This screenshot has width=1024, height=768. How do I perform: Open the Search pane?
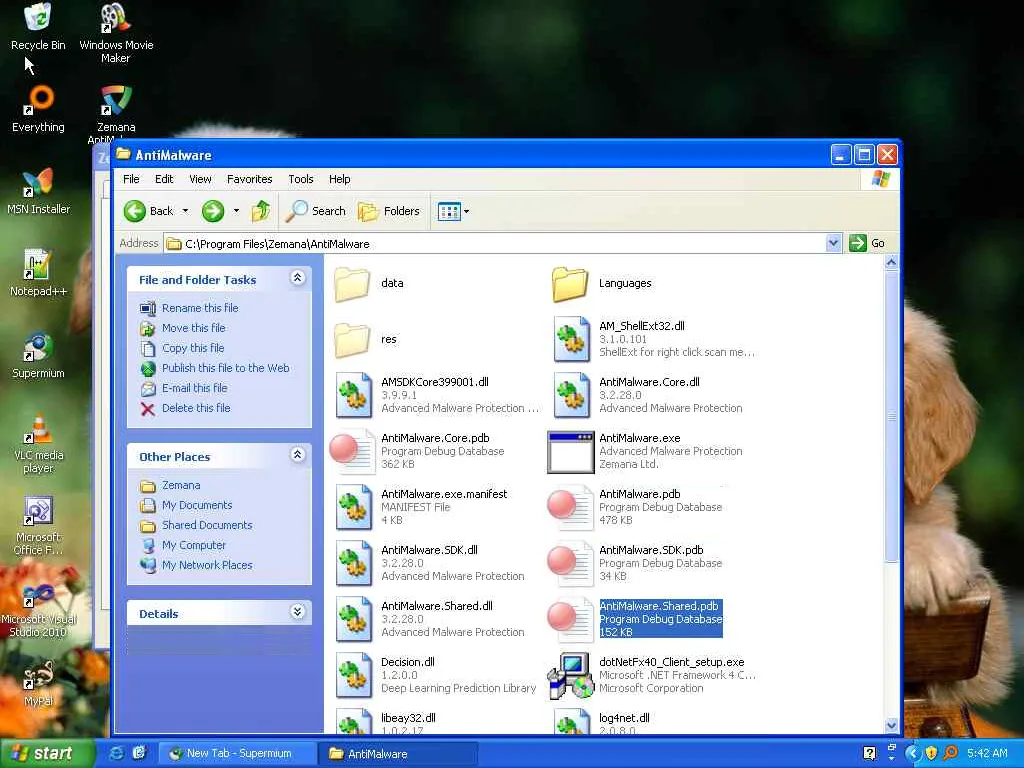point(315,211)
